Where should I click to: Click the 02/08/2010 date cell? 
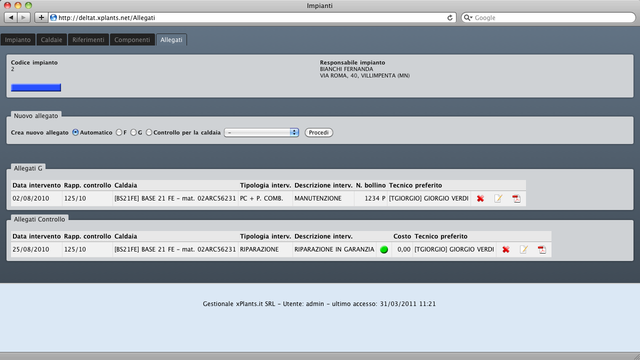(36, 198)
